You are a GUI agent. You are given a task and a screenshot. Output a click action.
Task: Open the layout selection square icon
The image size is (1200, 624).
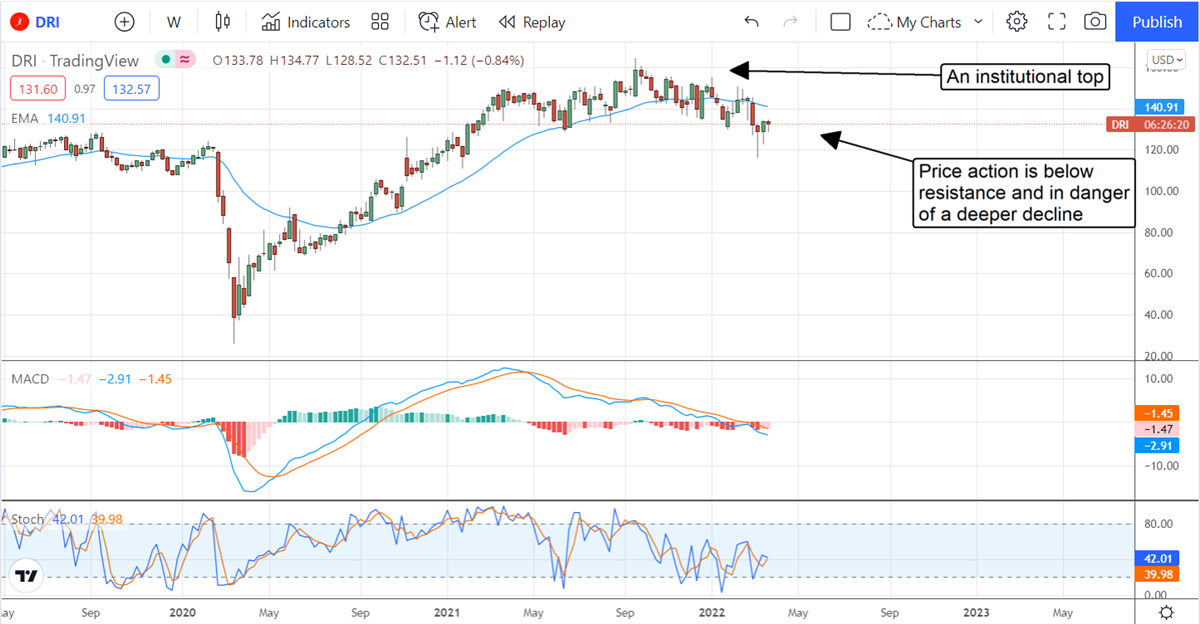click(x=840, y=22)
